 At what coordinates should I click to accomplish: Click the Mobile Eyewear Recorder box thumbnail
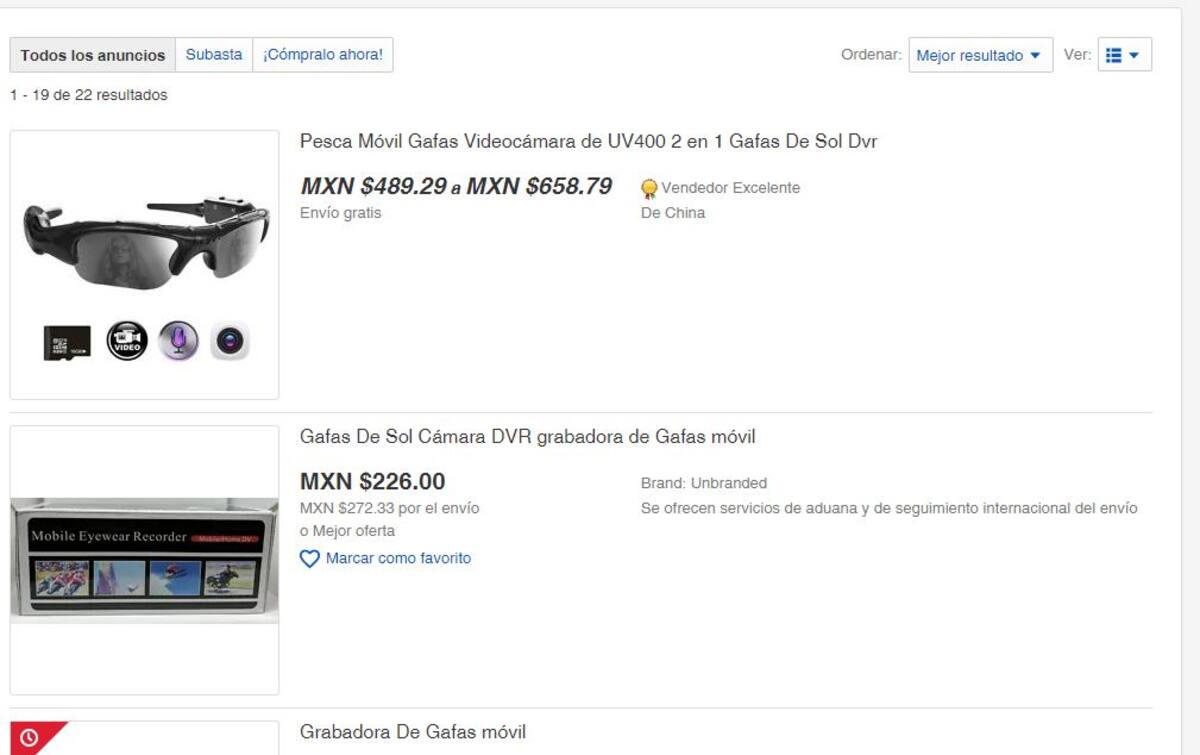145,560
